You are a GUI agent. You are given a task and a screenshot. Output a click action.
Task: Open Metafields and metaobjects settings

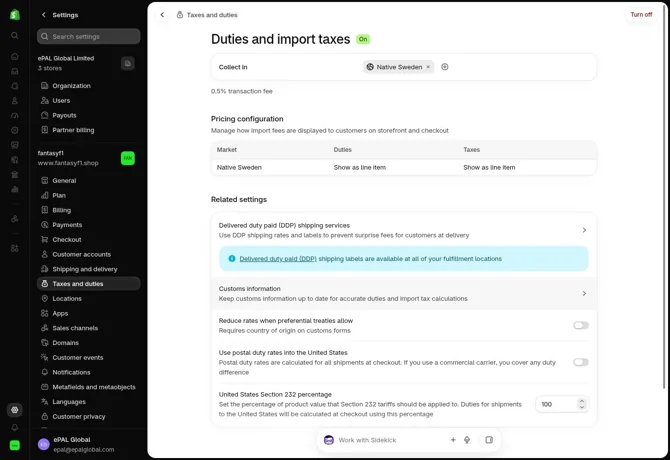[x=88, y=387]
